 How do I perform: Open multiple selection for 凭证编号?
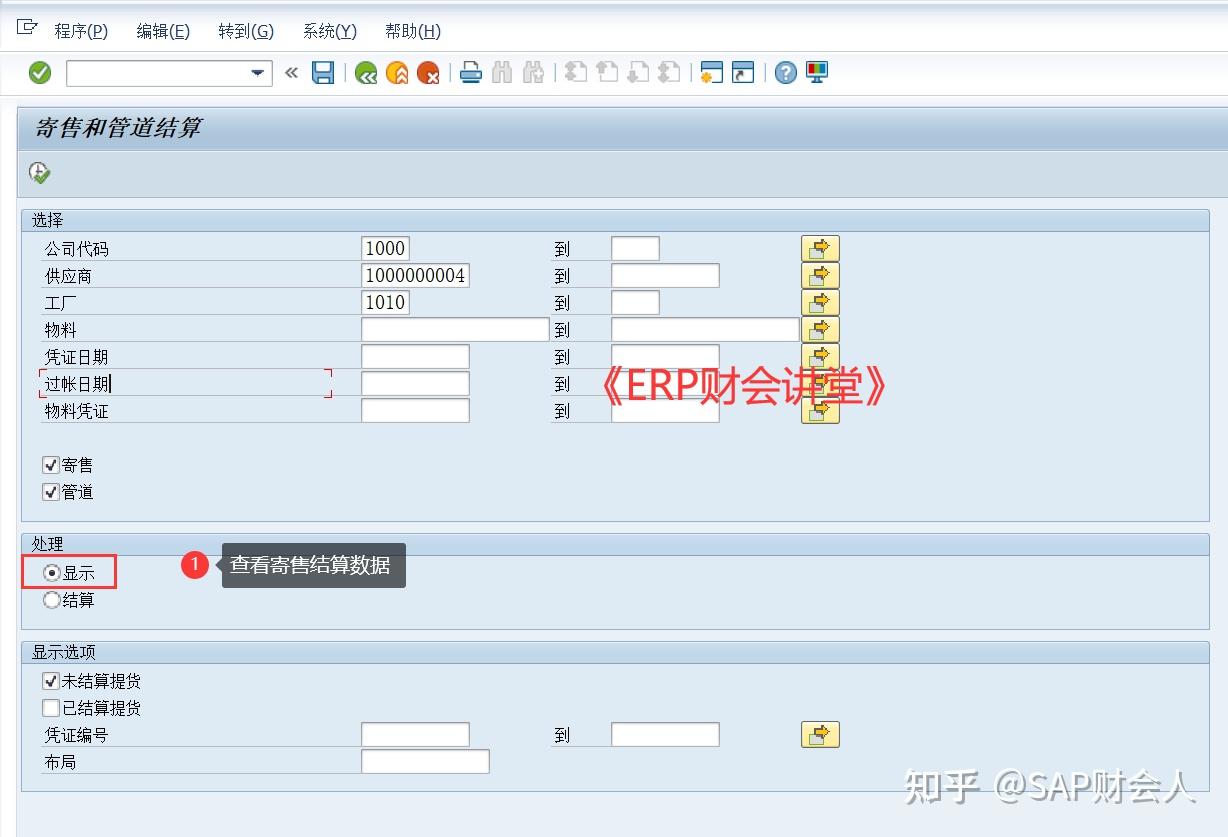coord(820,734)
